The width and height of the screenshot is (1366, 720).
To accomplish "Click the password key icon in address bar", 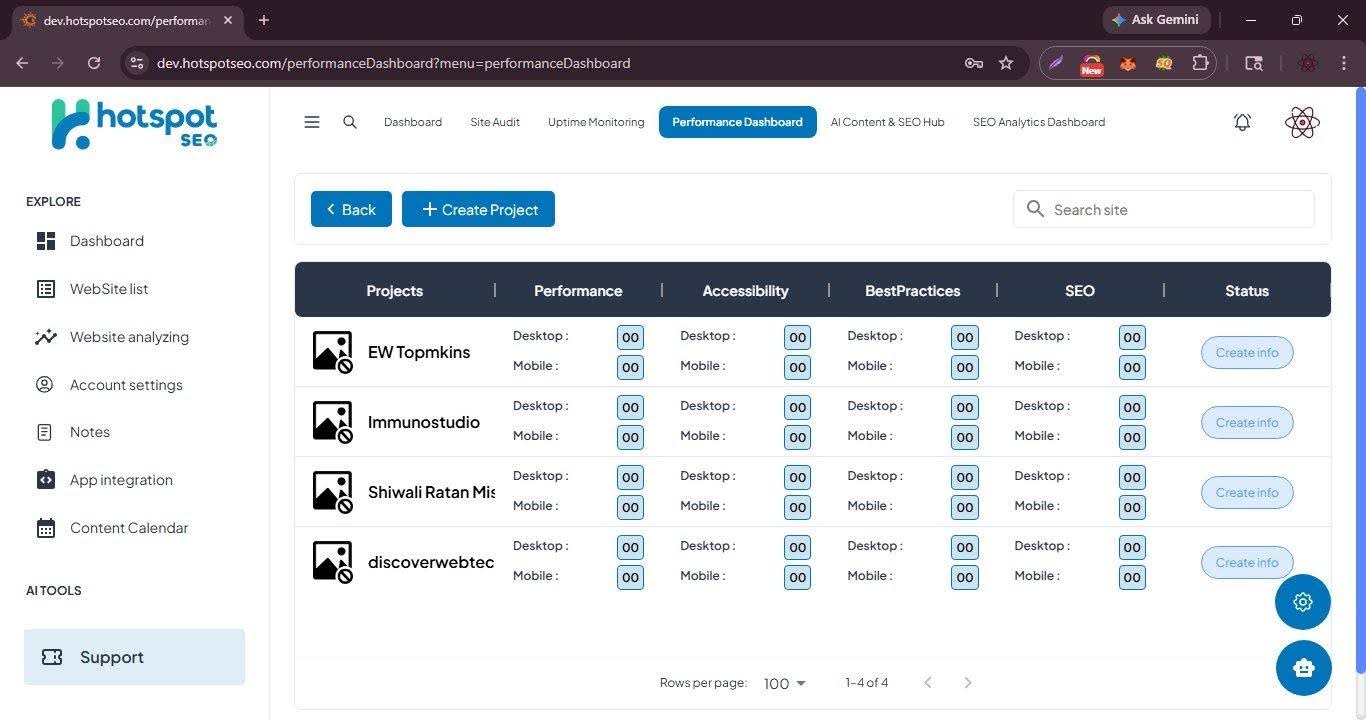I will tap(973, 63).
